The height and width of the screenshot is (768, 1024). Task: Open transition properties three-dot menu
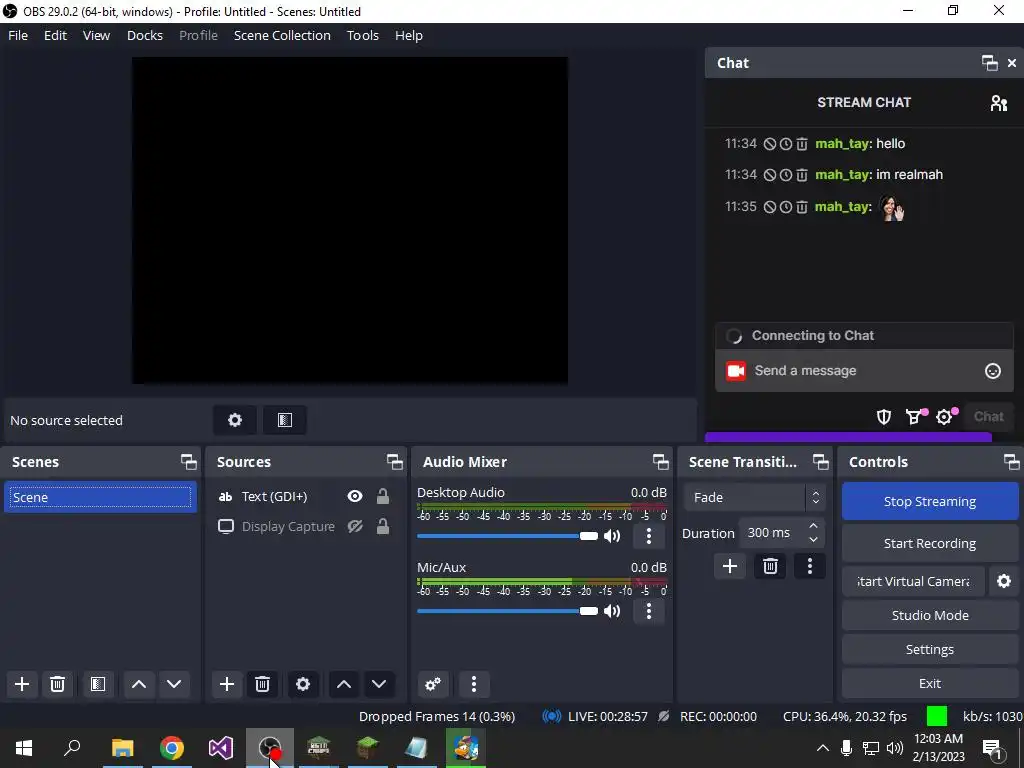[810, 566]
